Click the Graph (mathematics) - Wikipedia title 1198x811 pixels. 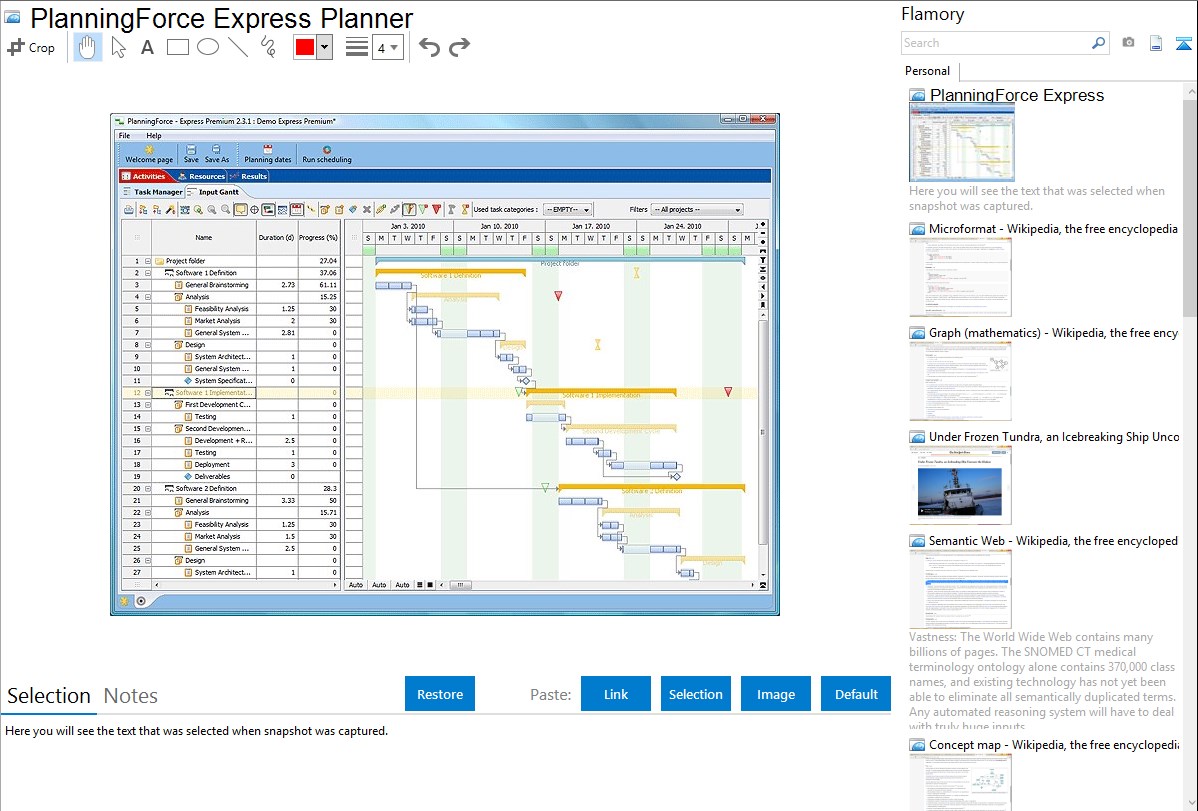point(1053,333)
